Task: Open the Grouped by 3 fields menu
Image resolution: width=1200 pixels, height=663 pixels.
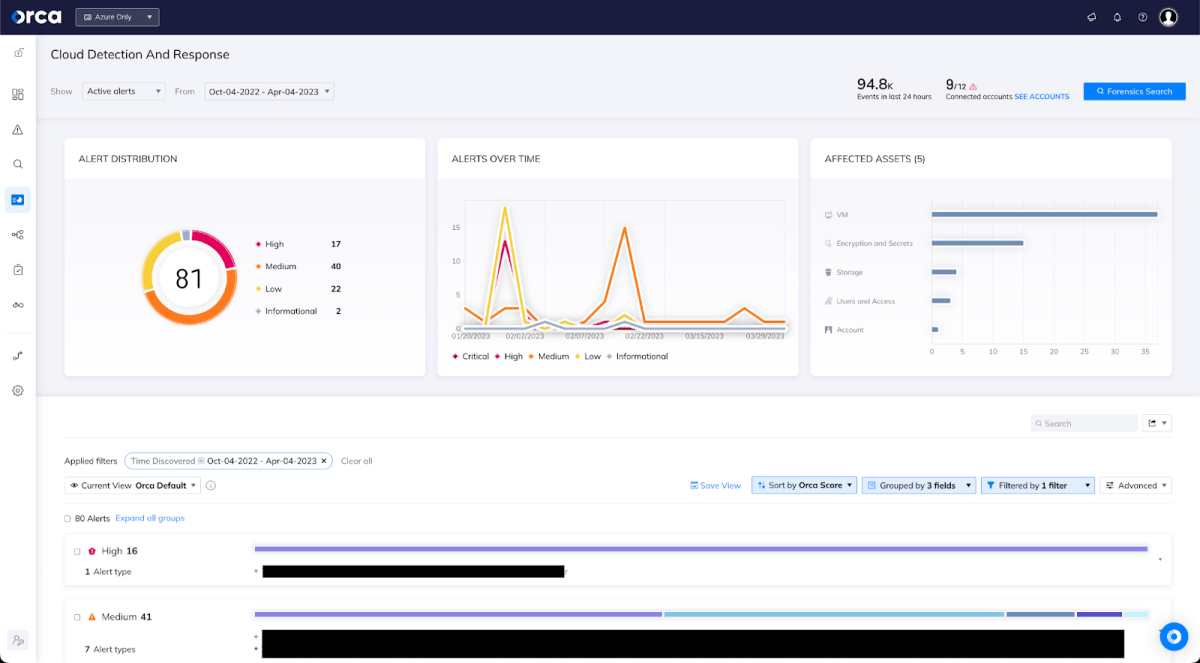Action: (918, 485)
